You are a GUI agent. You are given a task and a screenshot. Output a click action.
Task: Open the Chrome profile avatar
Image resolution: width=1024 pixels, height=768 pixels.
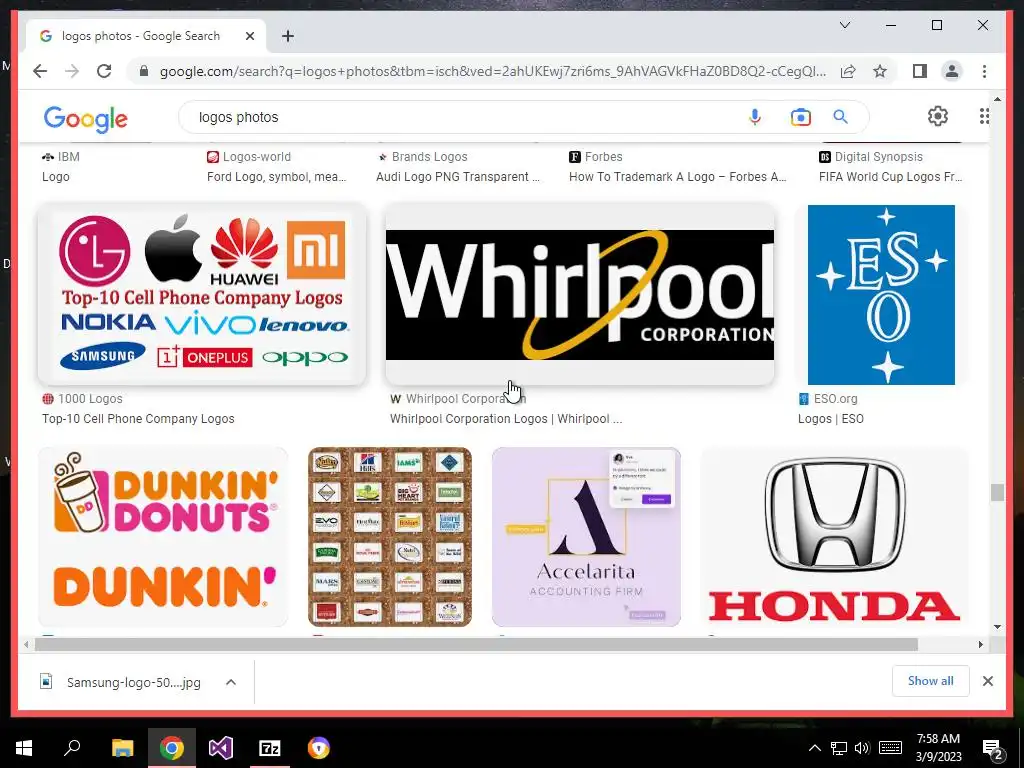[952, 71]
